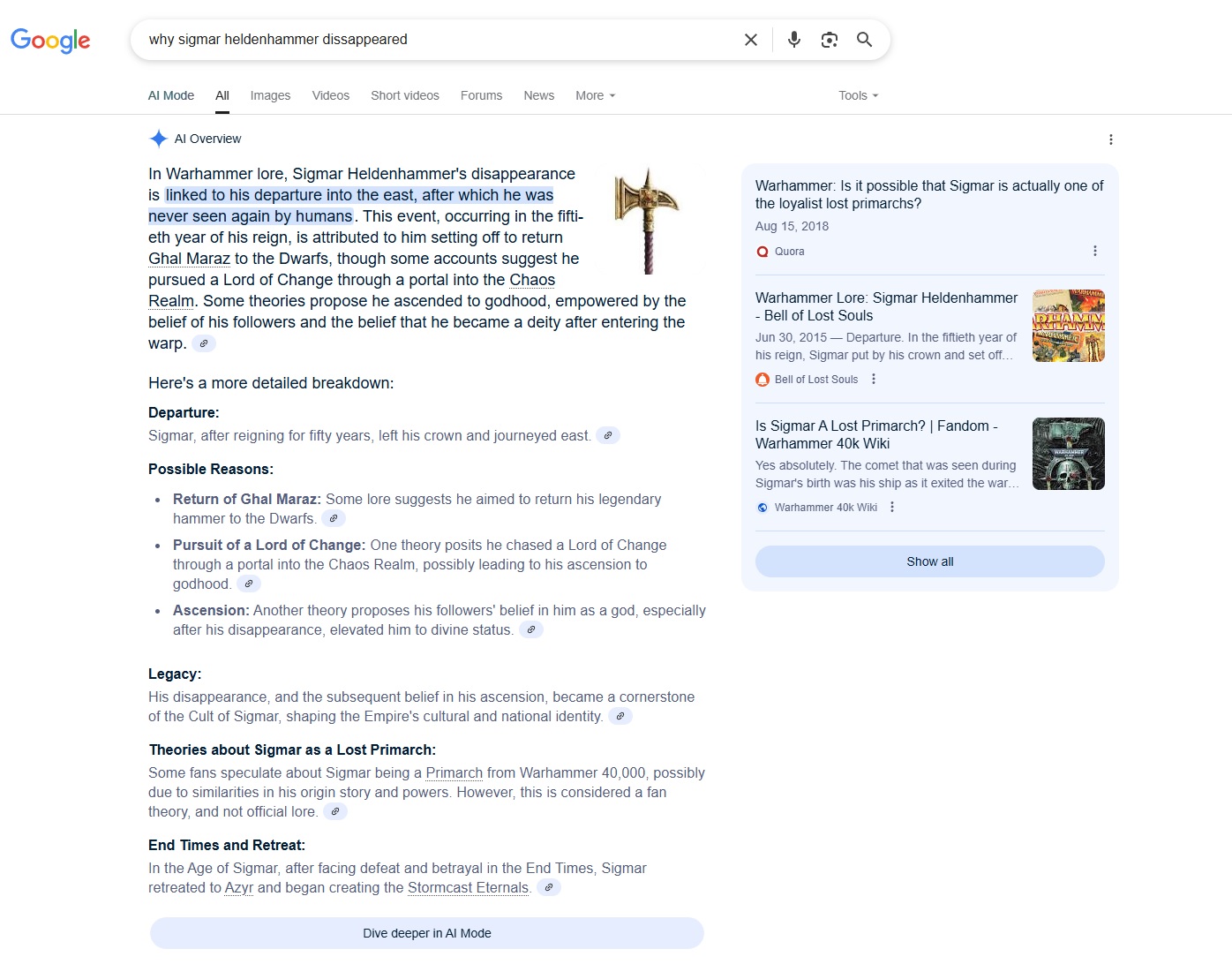Click source link icon after the Lord of Change bullet
The height and width of the screenshot is (964, 1232).
coord(249,584)
